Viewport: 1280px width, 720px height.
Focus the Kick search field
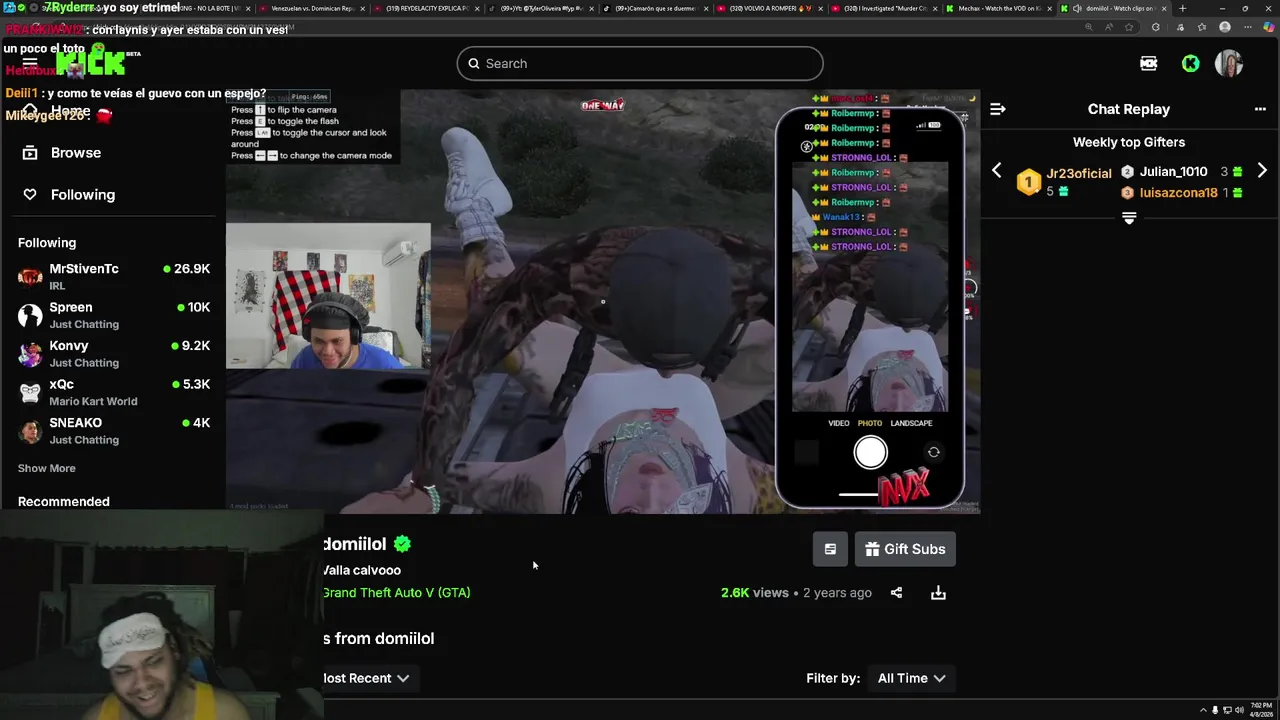[x=640, y=63]
